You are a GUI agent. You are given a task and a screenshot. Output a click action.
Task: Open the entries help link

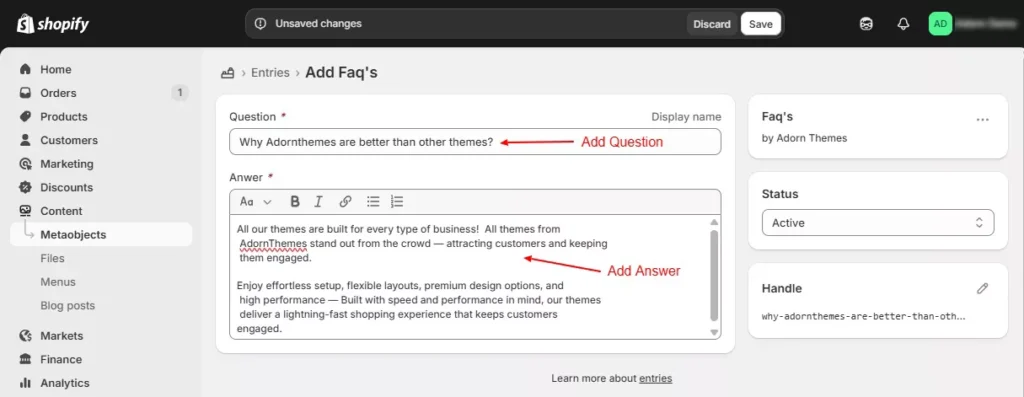click(656, 378)
